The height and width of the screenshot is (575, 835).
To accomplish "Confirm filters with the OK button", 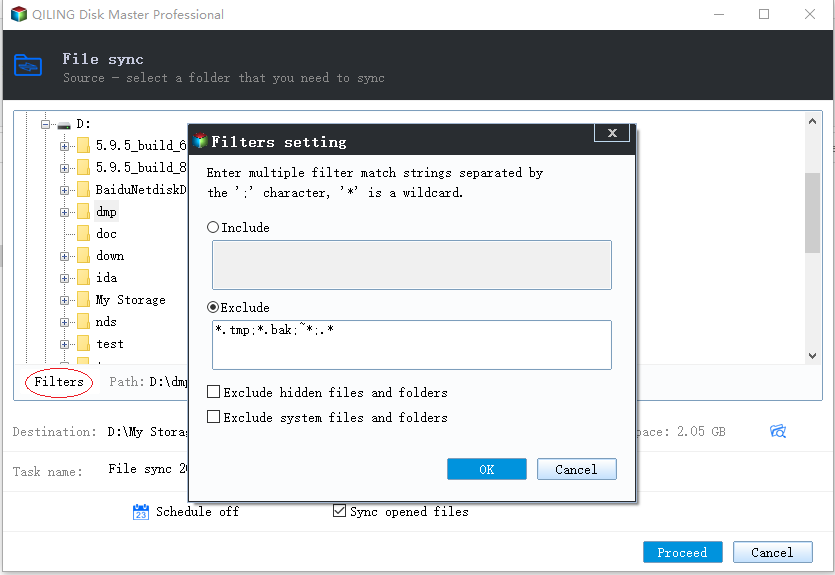I will [487, 469].
